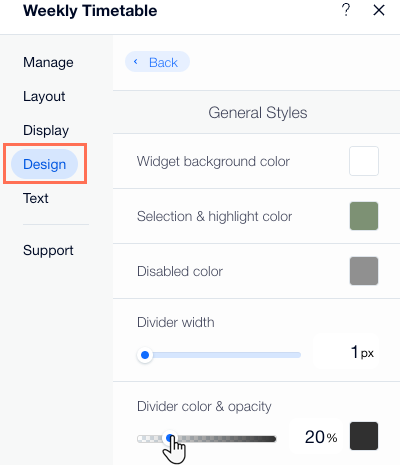
Task: Close the Weekly Timetable panel
Action: point(379,10)
